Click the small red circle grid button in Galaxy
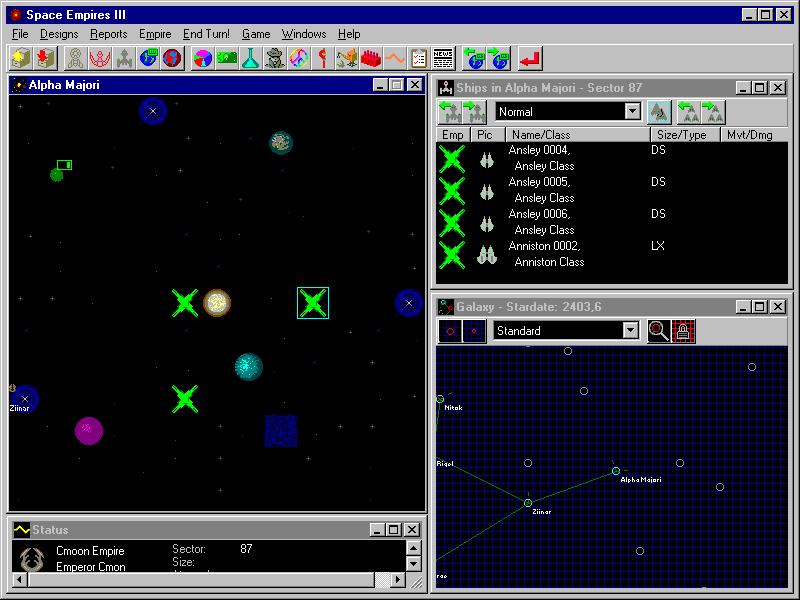The width and height of the screenshot is (800, 600). [474, 331]
